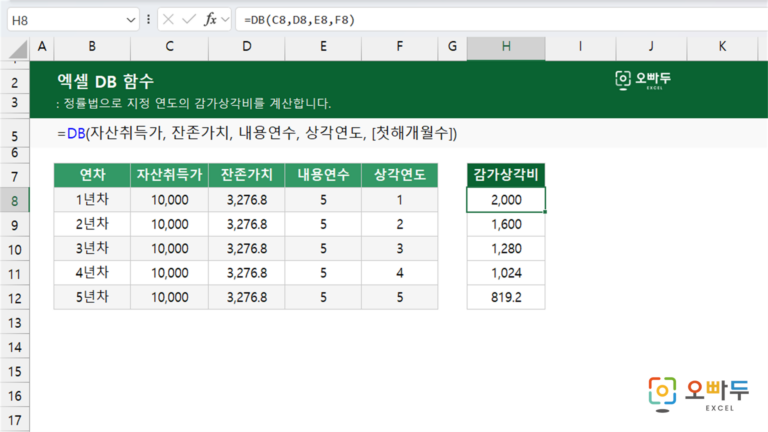
Task: Click the formula bar with =DB(C8,D8,E8,F8)
Action: pos(502,20)
